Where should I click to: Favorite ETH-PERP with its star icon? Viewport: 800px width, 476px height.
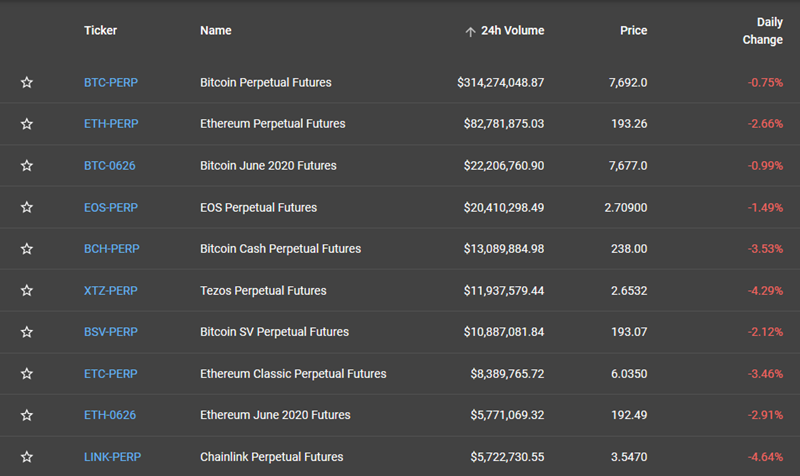pyautogui.click(x=27, y=124)
